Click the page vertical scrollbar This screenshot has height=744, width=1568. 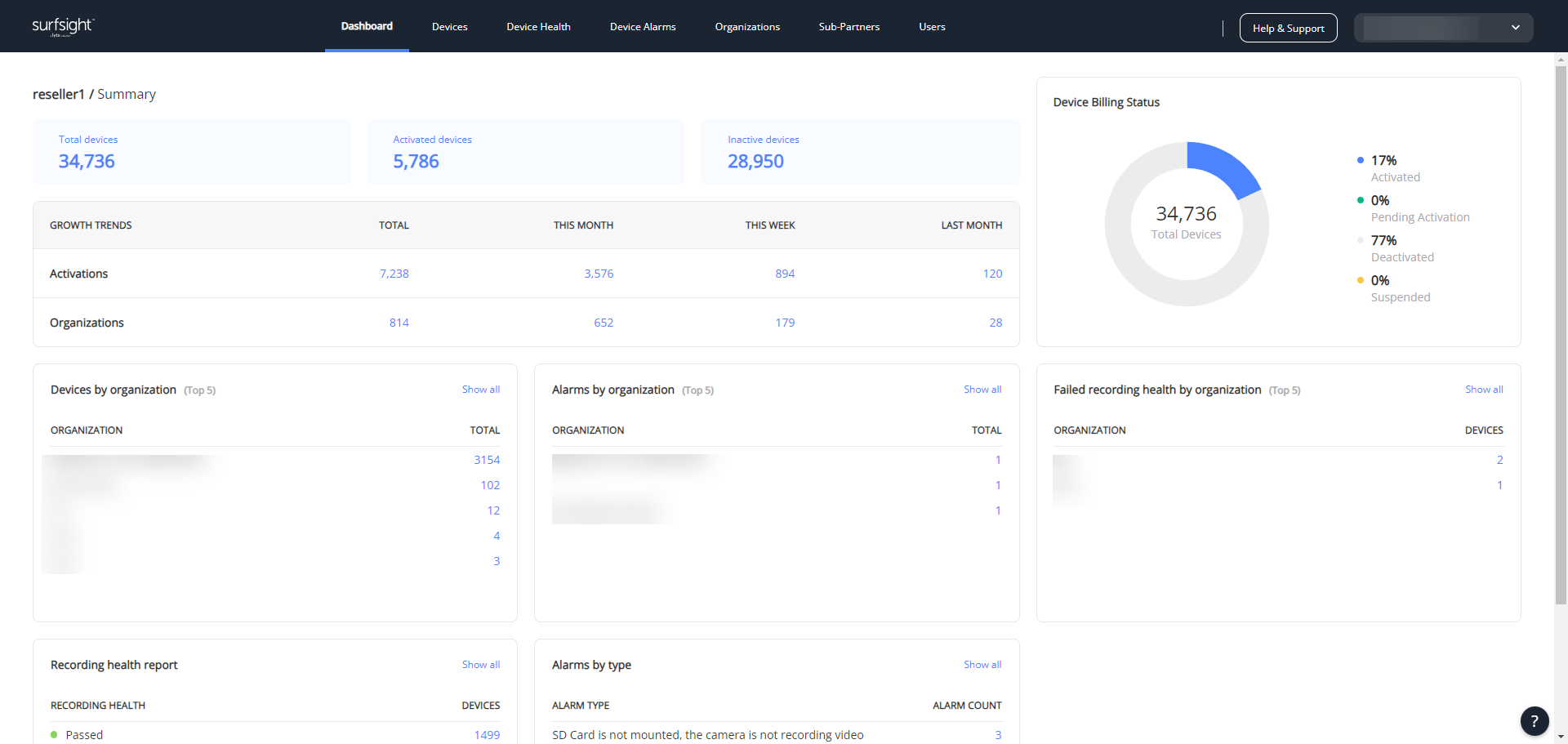coord(1561,335)
